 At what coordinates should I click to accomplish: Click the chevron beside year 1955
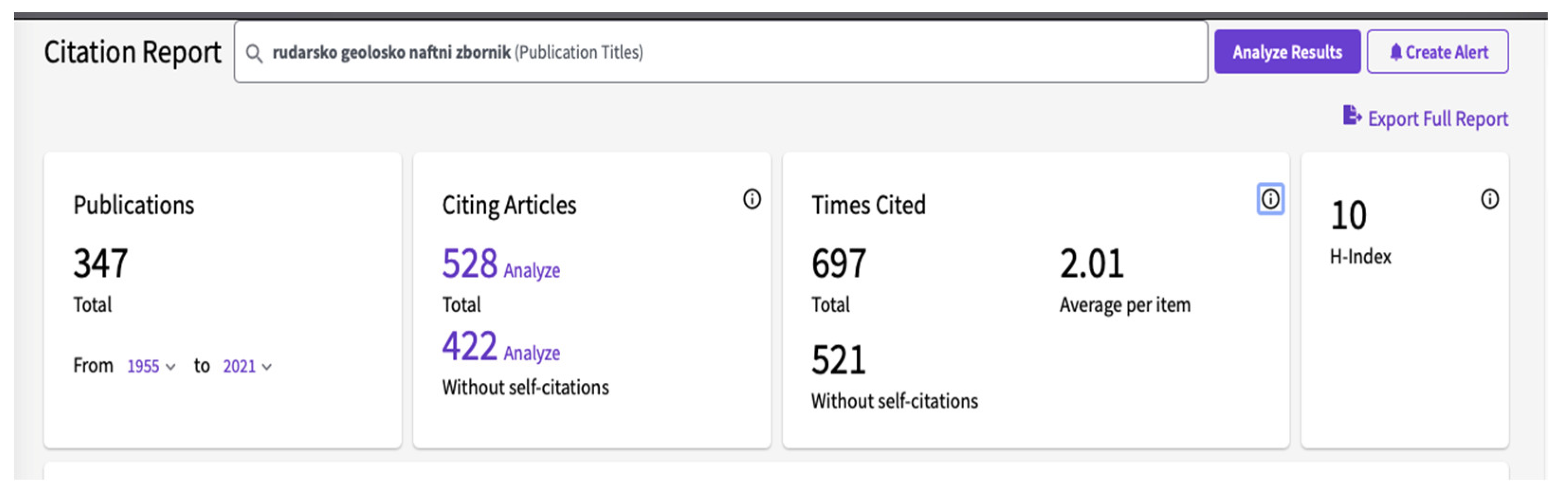[x=171, y=367]
